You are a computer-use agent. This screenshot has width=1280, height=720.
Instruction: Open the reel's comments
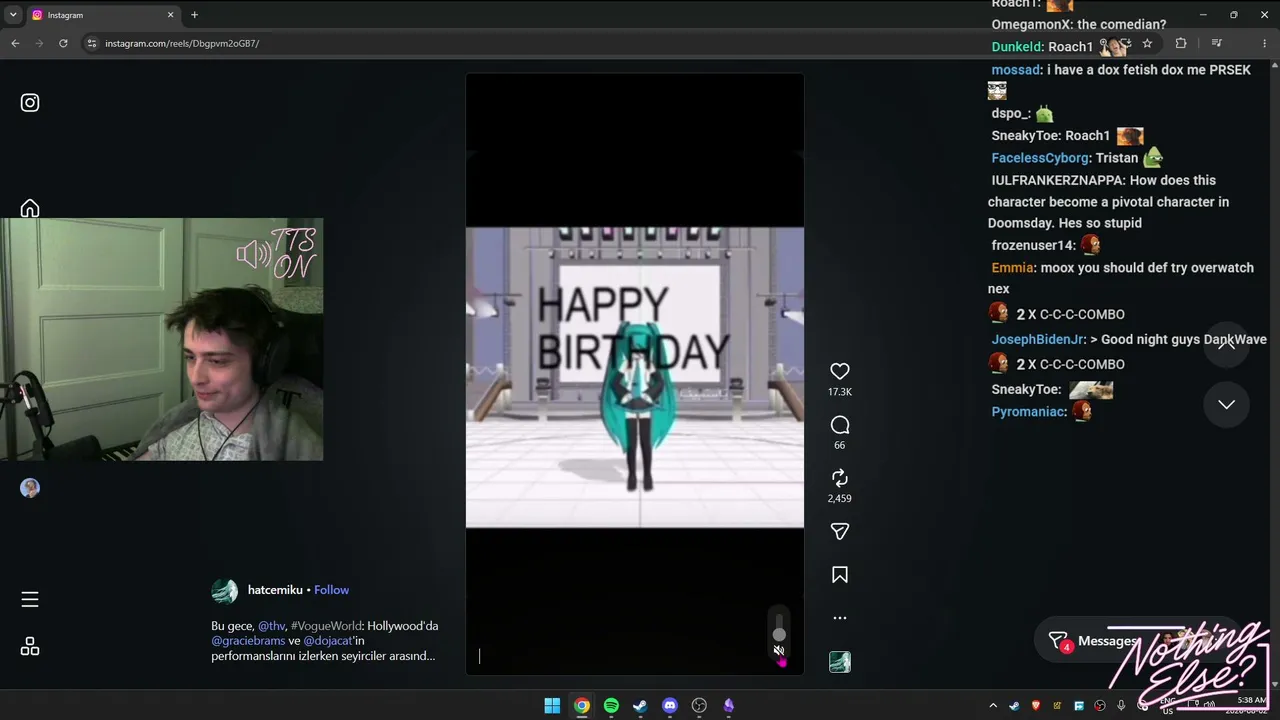coord(840,425)
